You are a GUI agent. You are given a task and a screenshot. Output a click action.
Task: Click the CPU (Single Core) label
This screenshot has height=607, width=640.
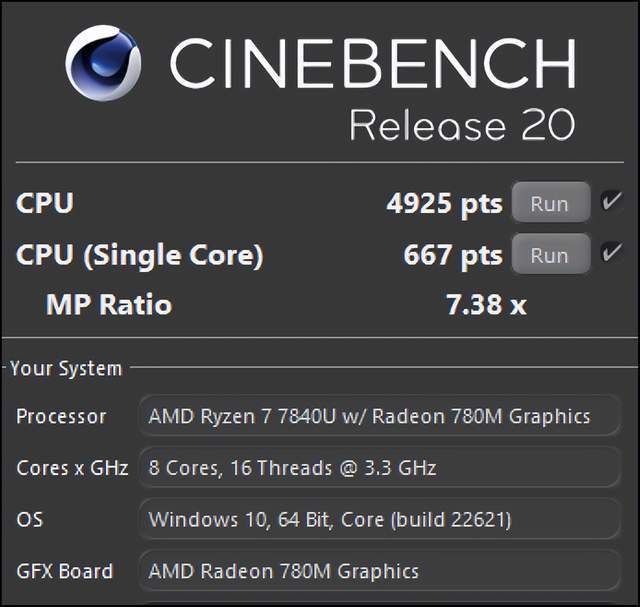(x=139, y=256)
